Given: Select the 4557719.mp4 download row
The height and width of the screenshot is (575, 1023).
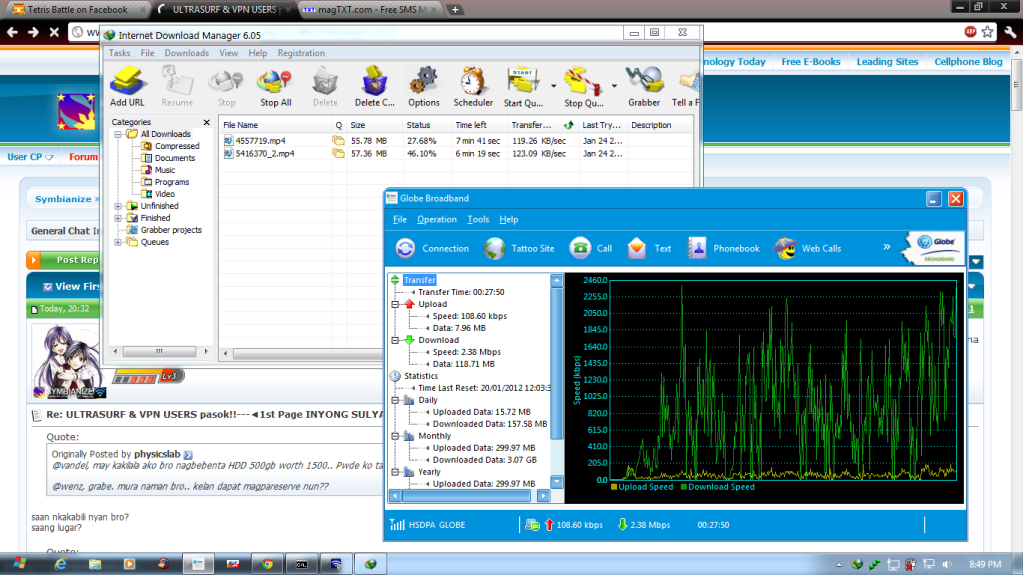Looking at the screenshot, I should [x=456, y=140].
